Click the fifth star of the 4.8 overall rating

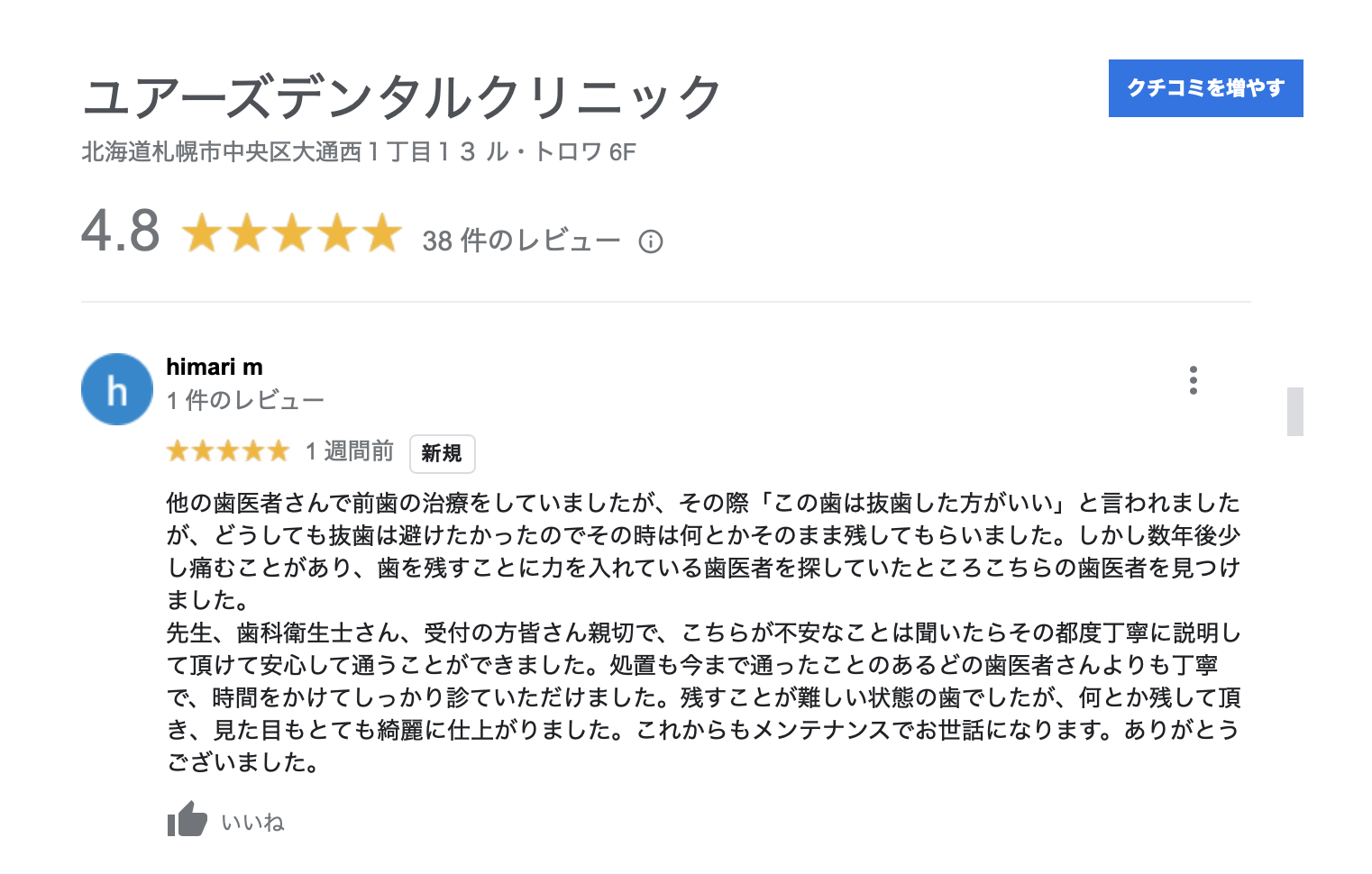382,232
